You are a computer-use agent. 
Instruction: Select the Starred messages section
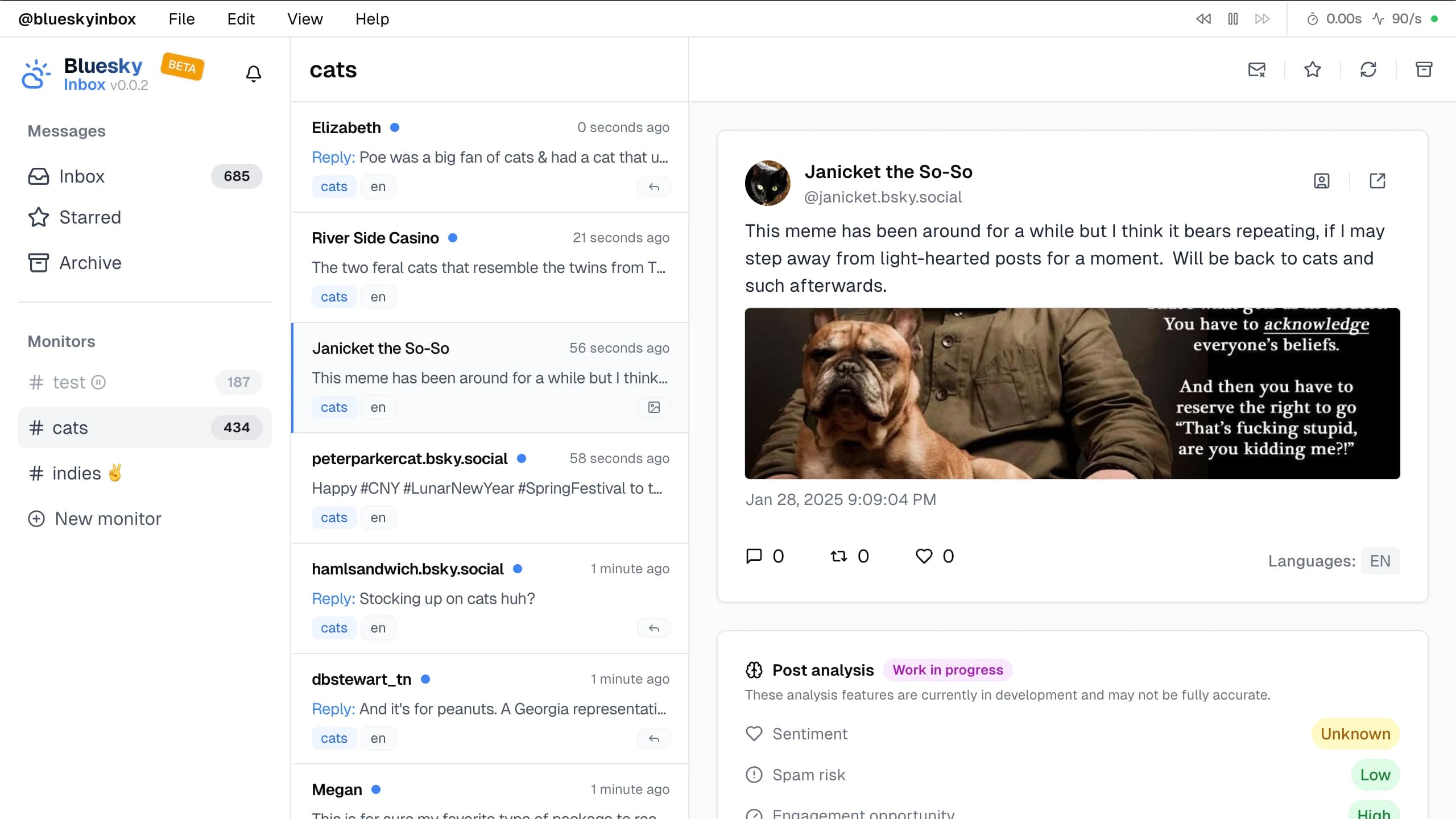(x=90, y=217)
